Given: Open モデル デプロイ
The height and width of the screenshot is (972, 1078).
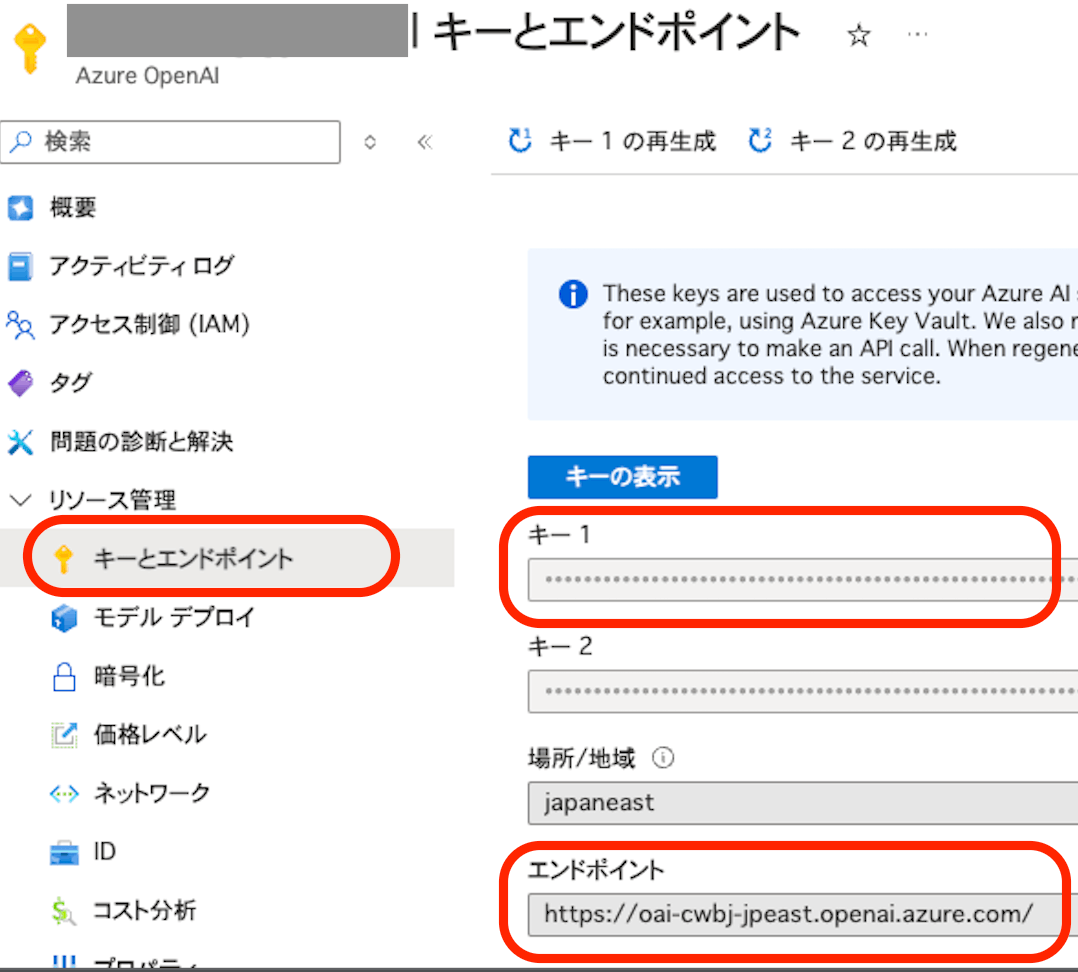Looking at the screenshot, I should [x=174, y=617].
